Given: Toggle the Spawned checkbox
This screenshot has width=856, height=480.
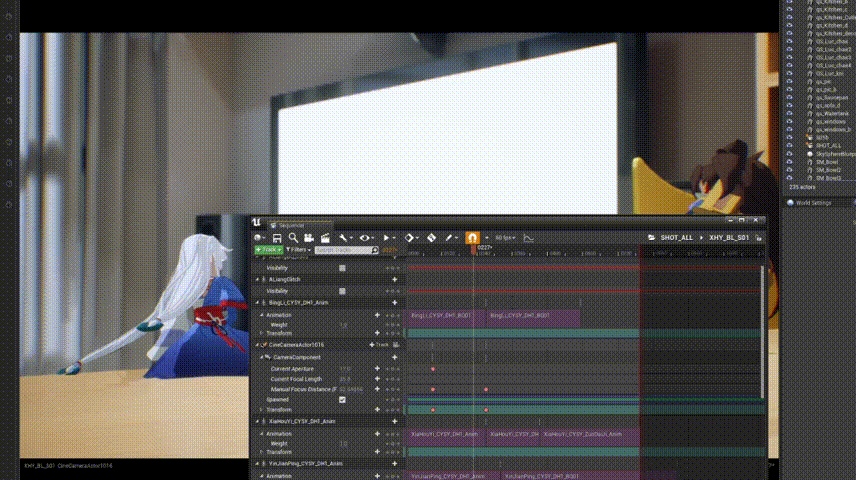Looking at the screenshot, I should coord(342,400).
